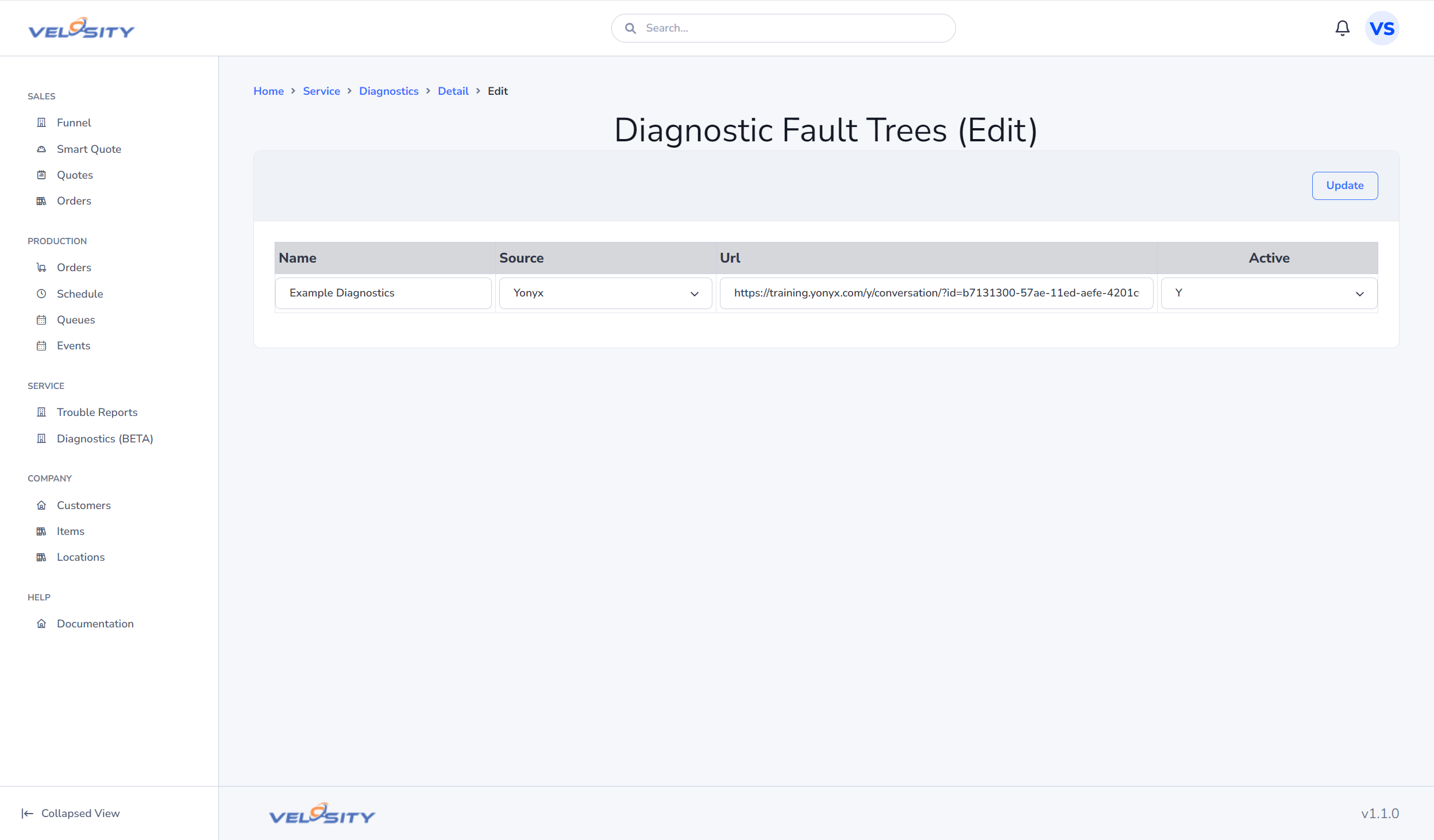Click the Edit breadcrumb text

(498, 91)
